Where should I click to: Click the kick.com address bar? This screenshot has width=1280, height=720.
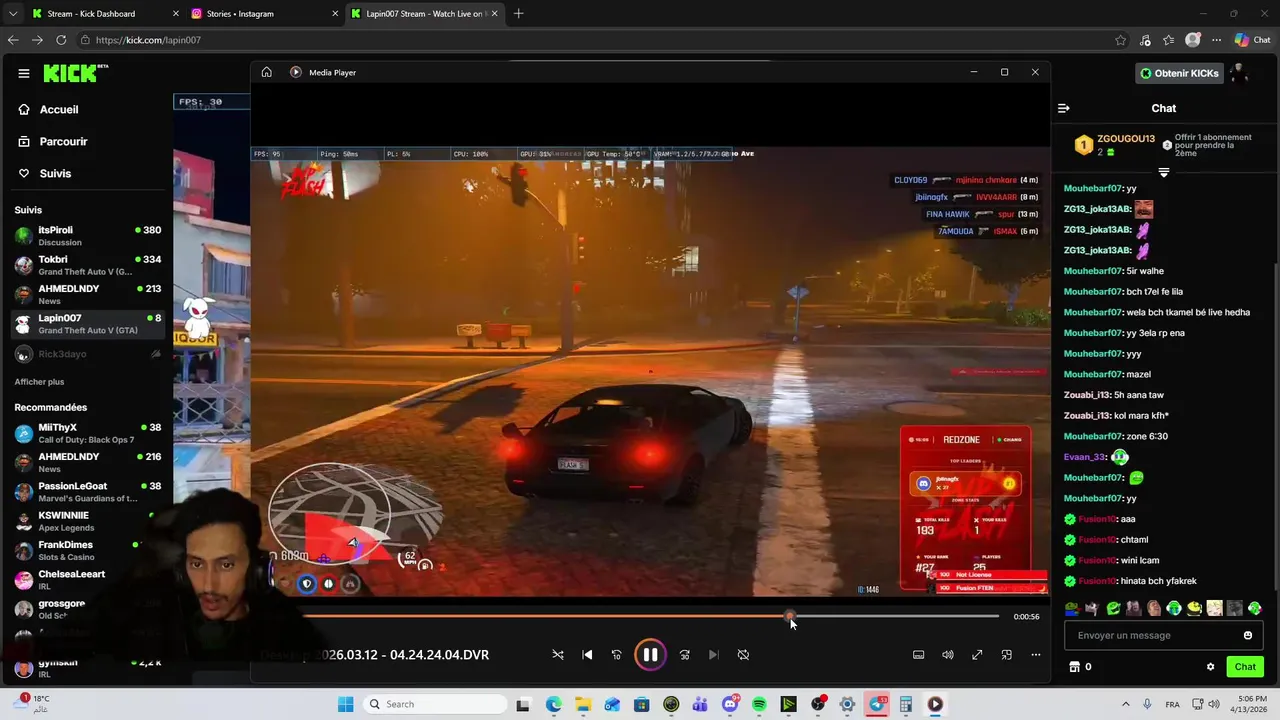coord(600,40)
